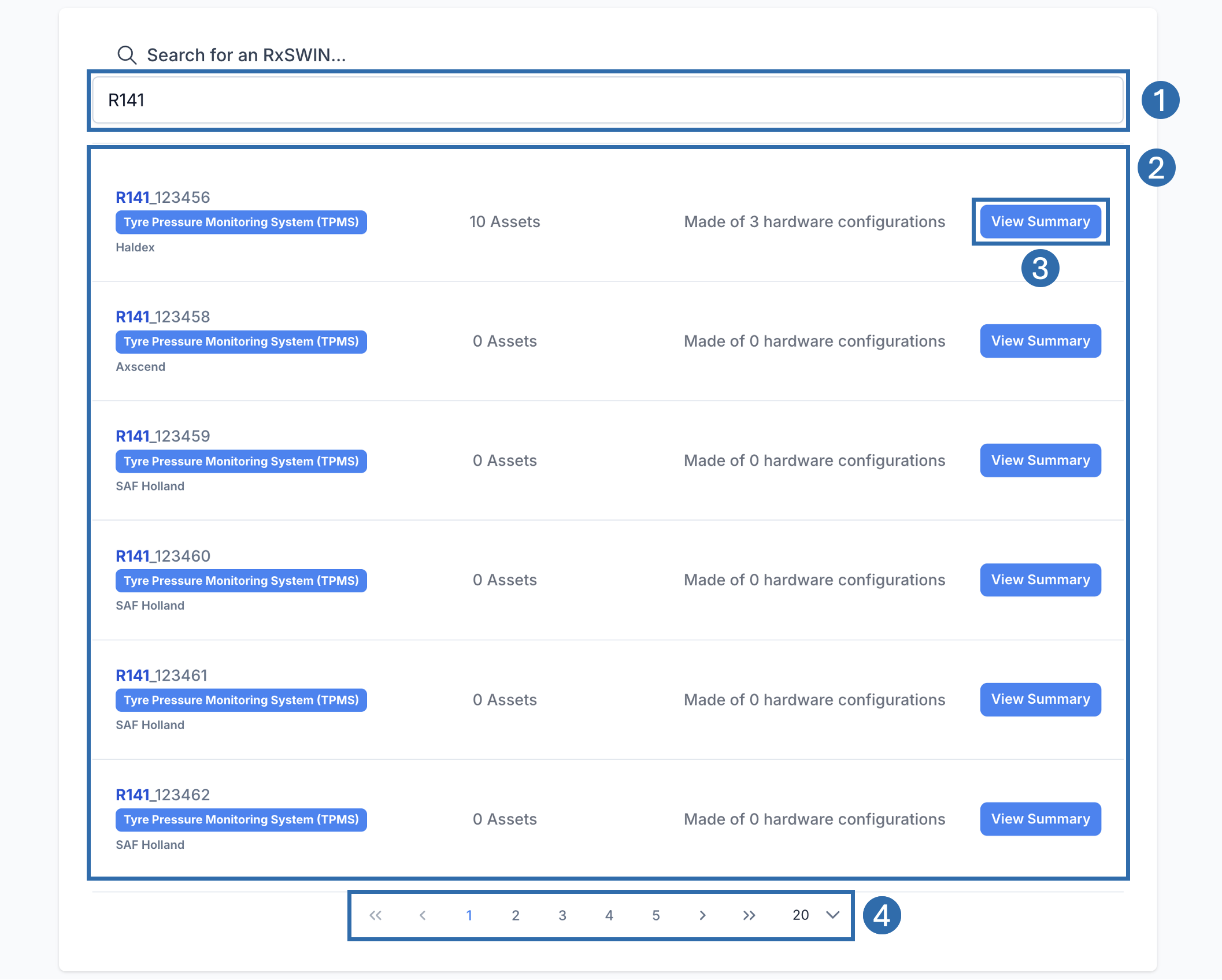Jump to first page using double-left chevron
The image size is (1222, 980).
[x=376, y=915]
